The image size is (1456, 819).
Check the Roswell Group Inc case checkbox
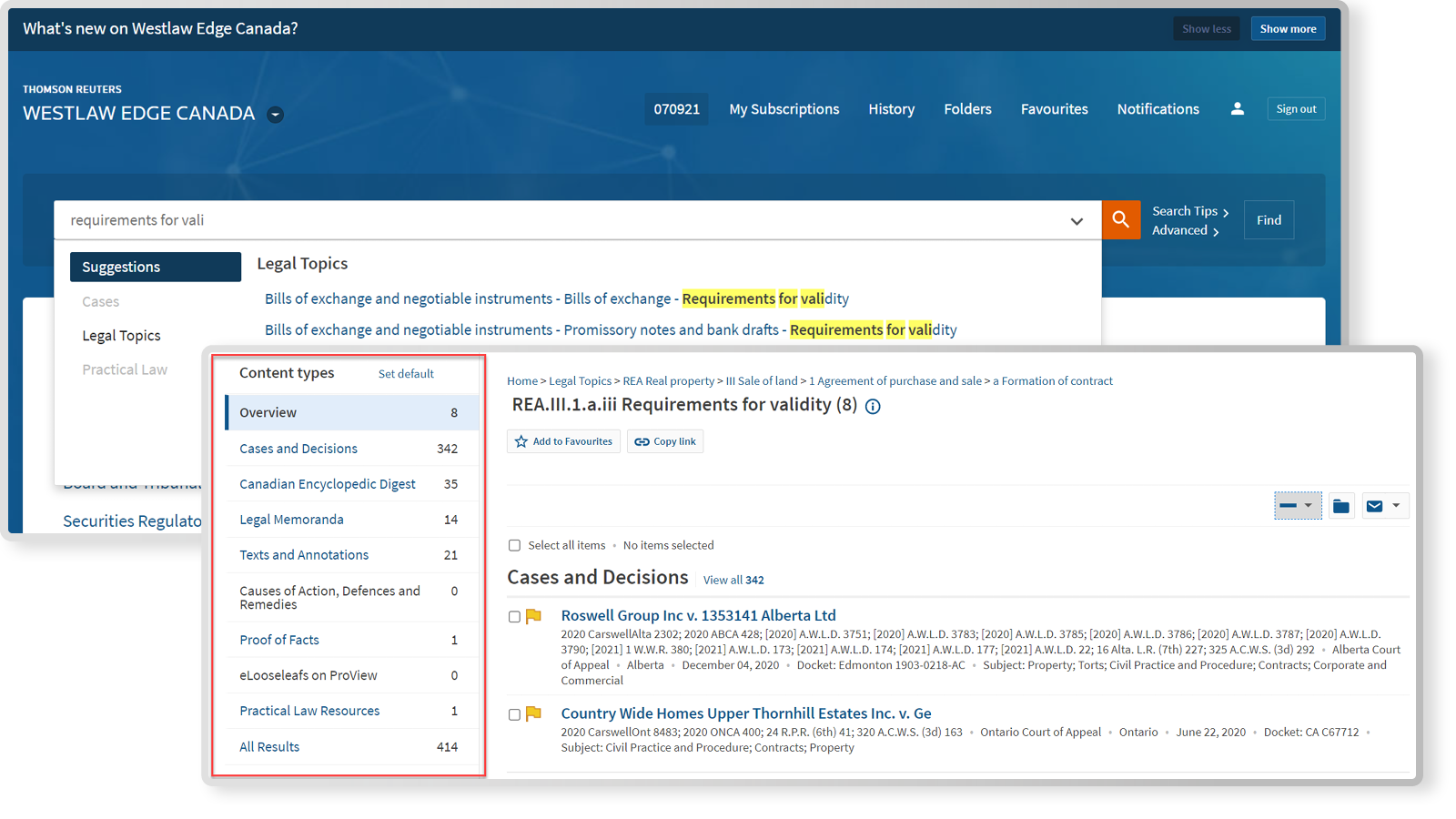(514, 617)
